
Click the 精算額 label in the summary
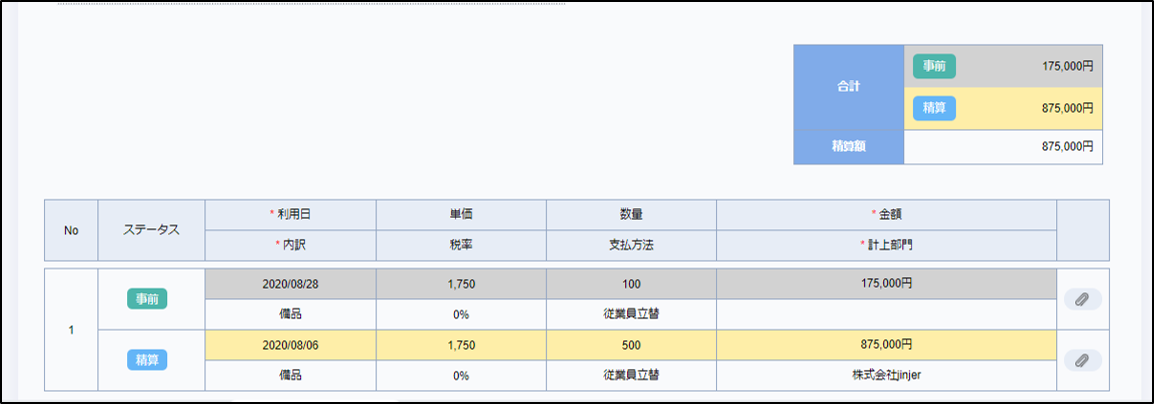pos(848,146)
